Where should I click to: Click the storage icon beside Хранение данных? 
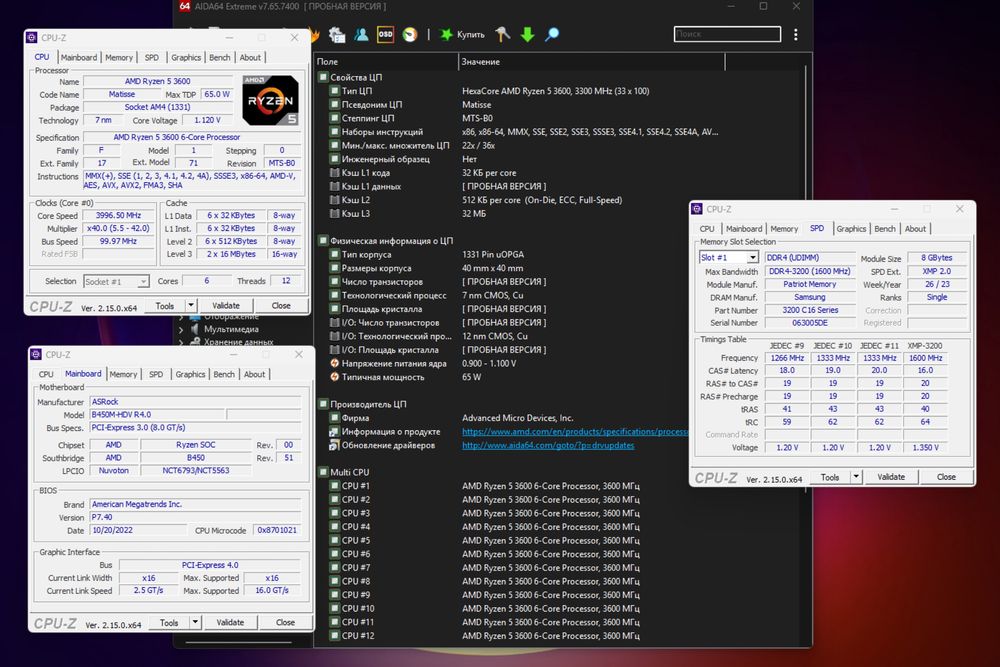tap(195, 342)
